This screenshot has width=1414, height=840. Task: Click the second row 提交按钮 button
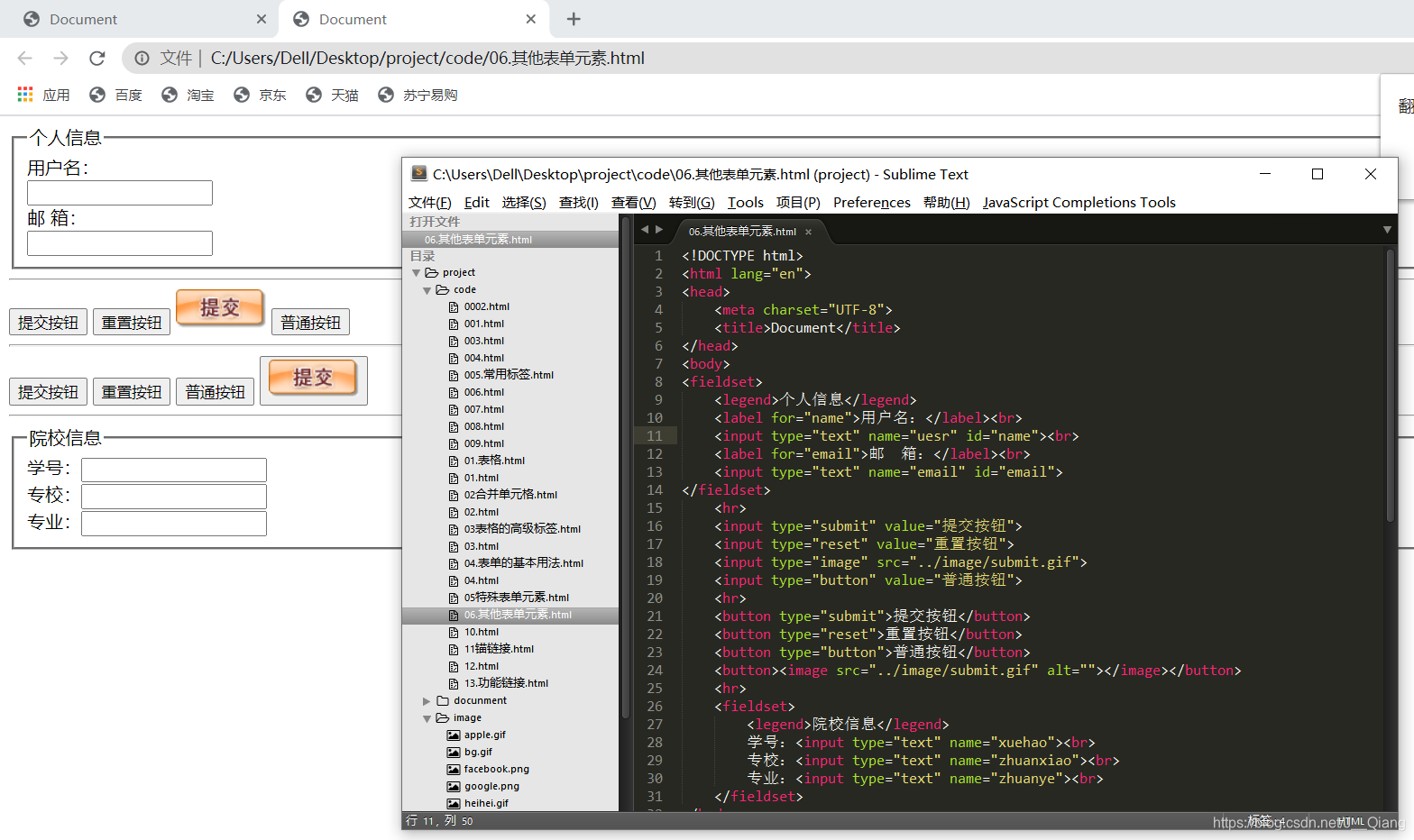click(48, 392)
